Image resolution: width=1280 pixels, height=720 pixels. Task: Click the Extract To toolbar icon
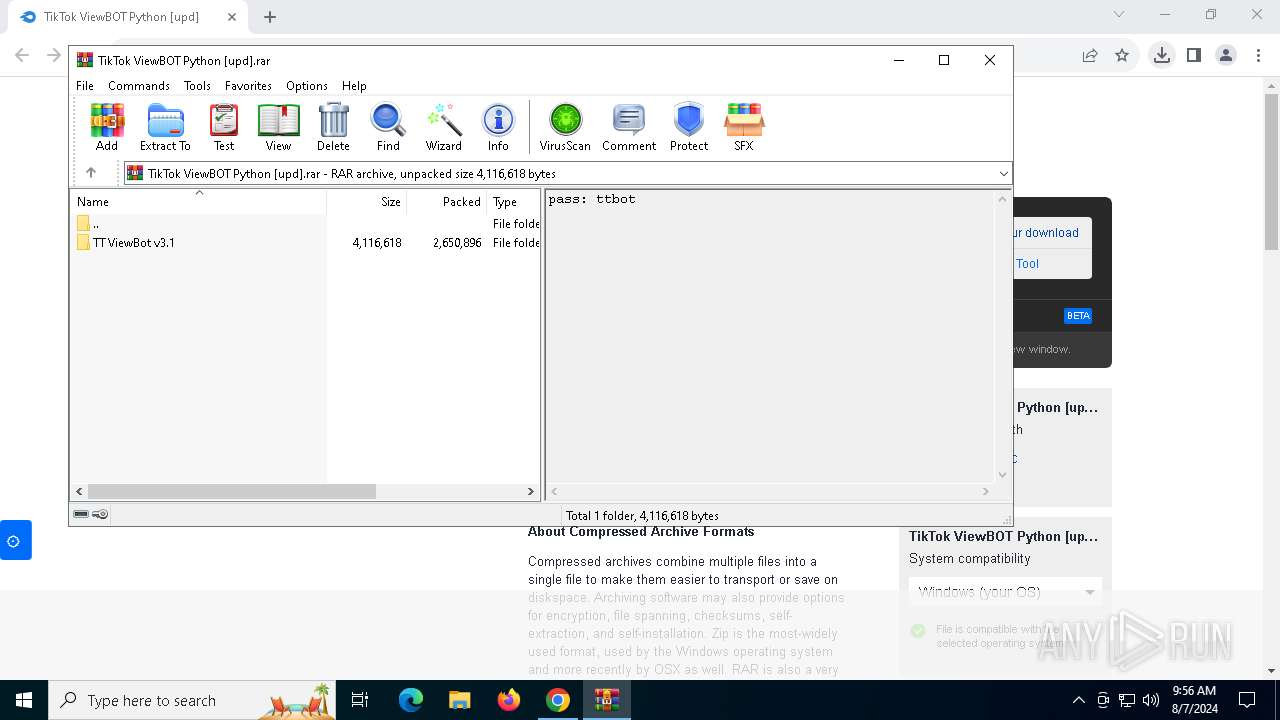click(165, 127)
